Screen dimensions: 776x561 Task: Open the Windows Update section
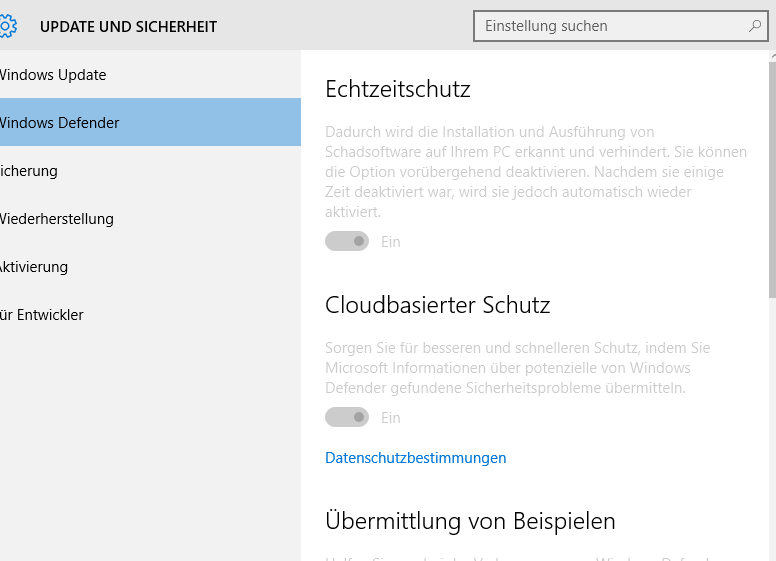coord(53,75)
